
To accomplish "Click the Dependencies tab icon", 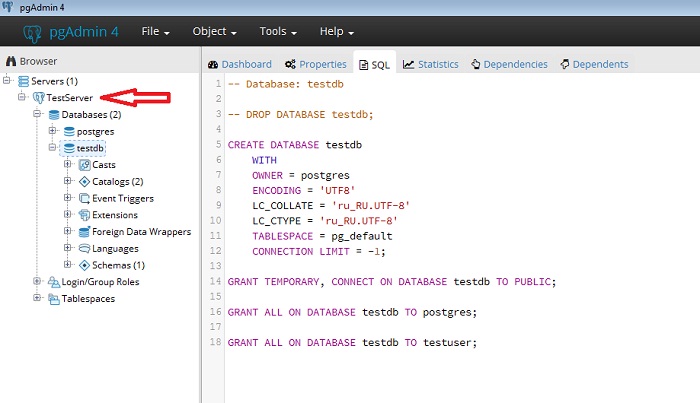I will [476, 64].
